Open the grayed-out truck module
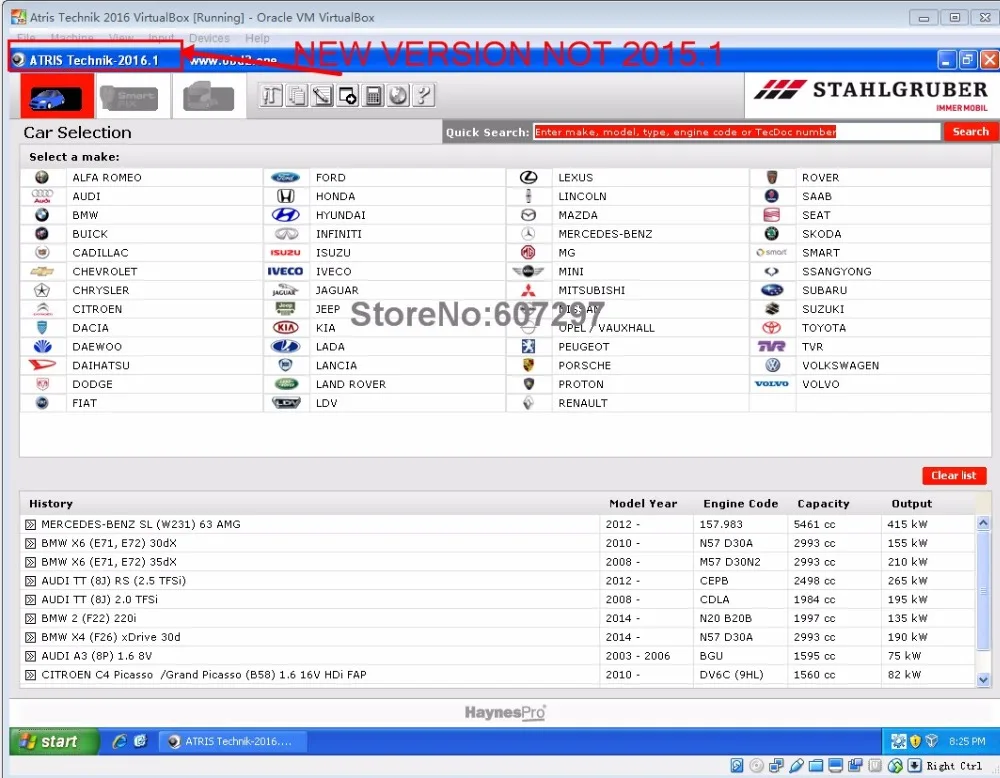 coord(208,97)
